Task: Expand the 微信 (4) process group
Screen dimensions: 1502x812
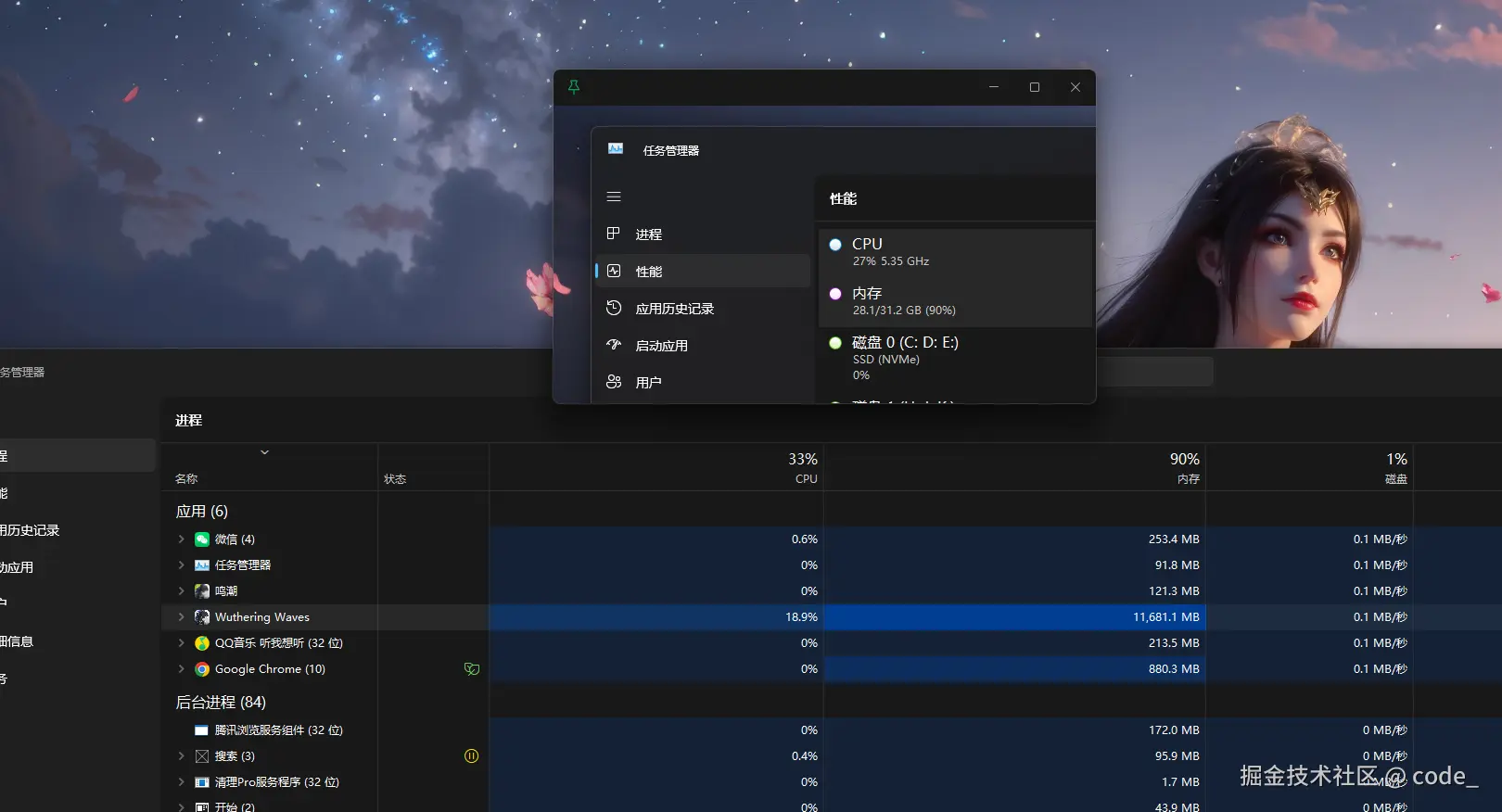Action: coord(181,539)
